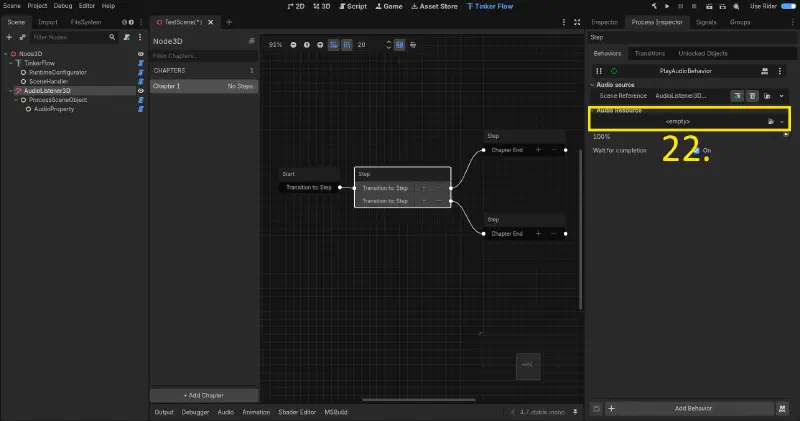This screenshot has height=421, width=800.
Task: Open Asset Store workspace
Action: (434, 6)
